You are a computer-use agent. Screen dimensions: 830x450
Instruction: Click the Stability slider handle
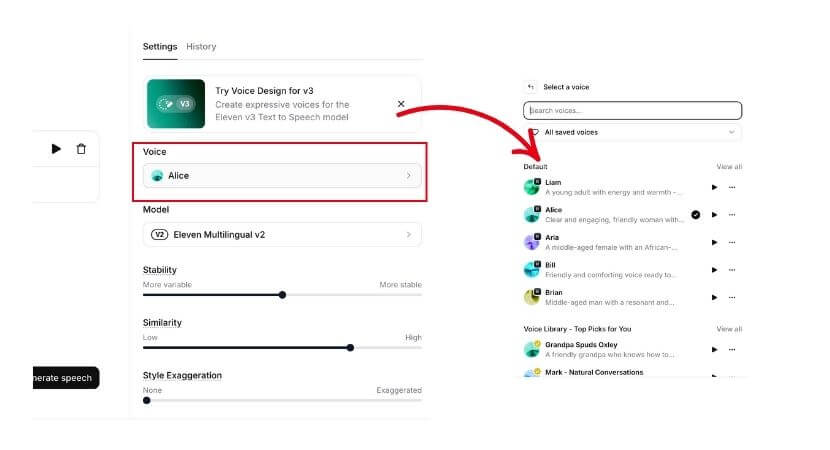(x=282, y=295)
